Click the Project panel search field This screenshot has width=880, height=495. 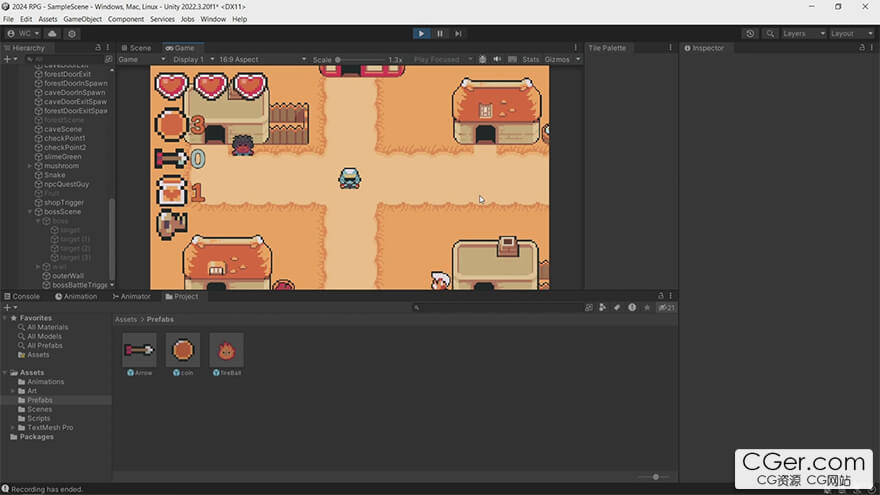coord(497,308)
